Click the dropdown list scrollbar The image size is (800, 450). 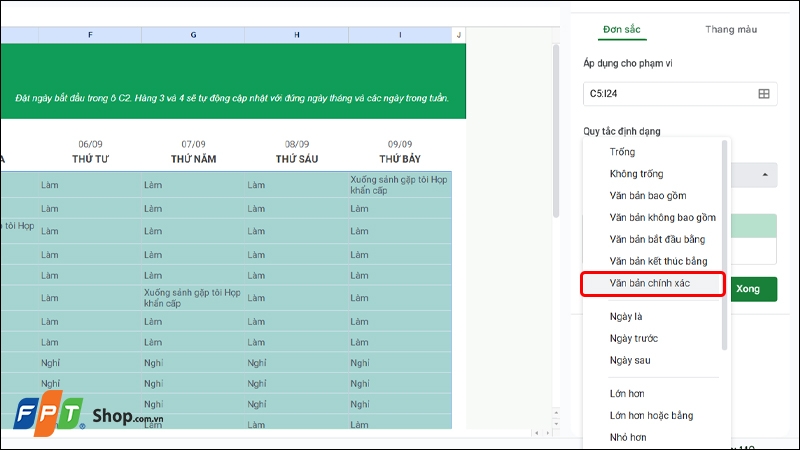tap(724, 245)
